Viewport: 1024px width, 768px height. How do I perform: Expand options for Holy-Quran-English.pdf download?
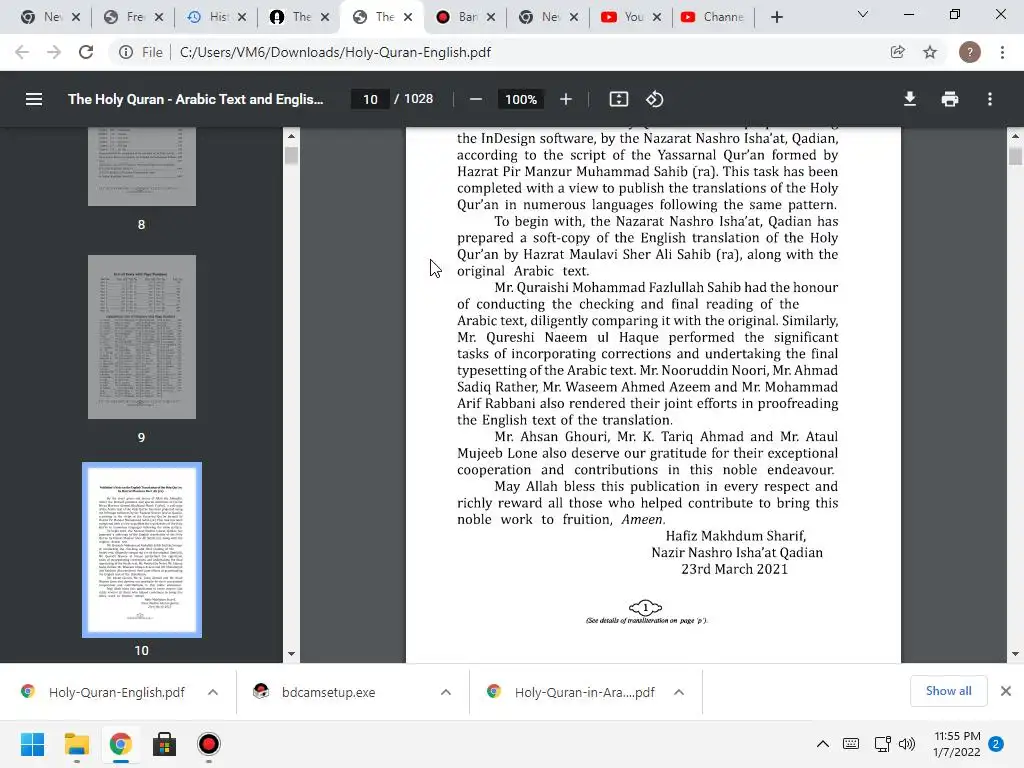click(x=213, y=692)
